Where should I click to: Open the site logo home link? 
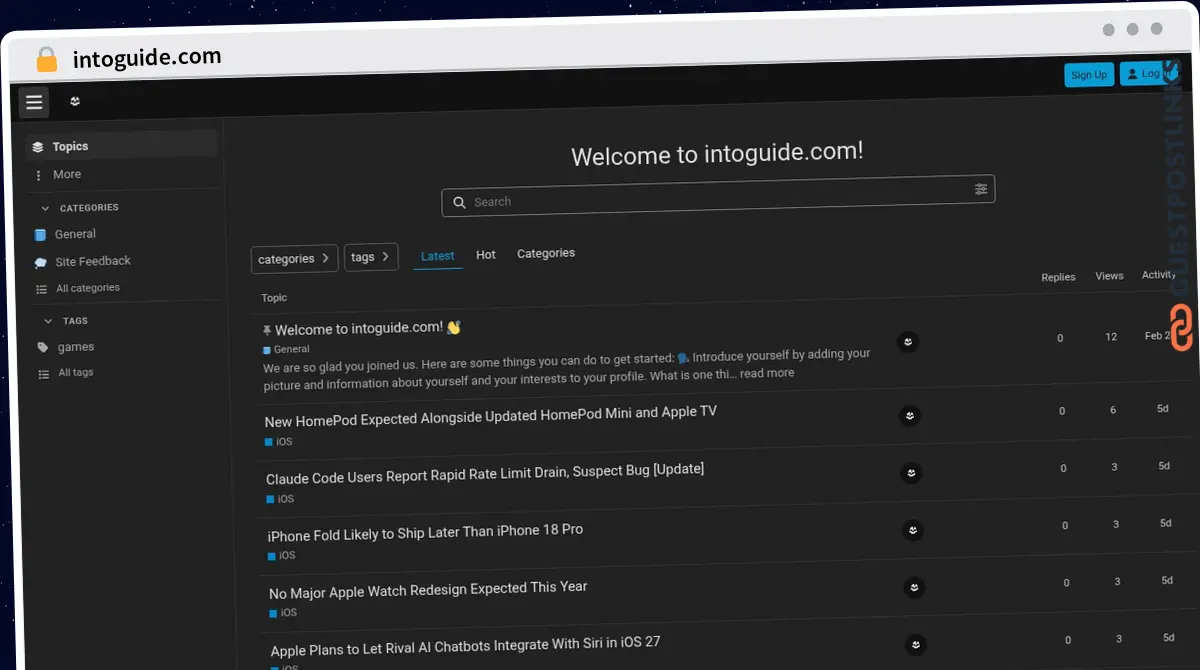tap(75, 101)
